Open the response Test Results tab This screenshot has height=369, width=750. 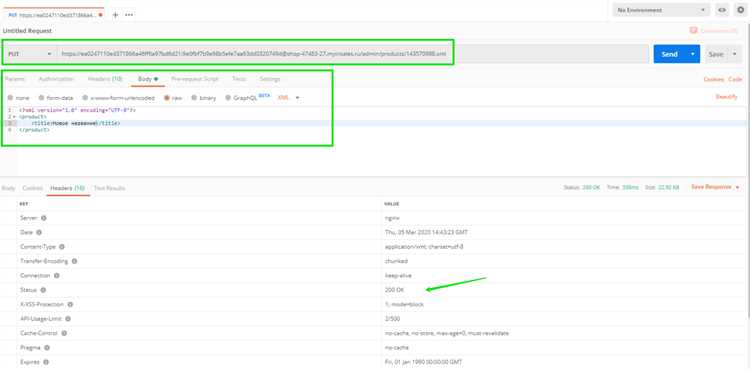tap(110, 188)
